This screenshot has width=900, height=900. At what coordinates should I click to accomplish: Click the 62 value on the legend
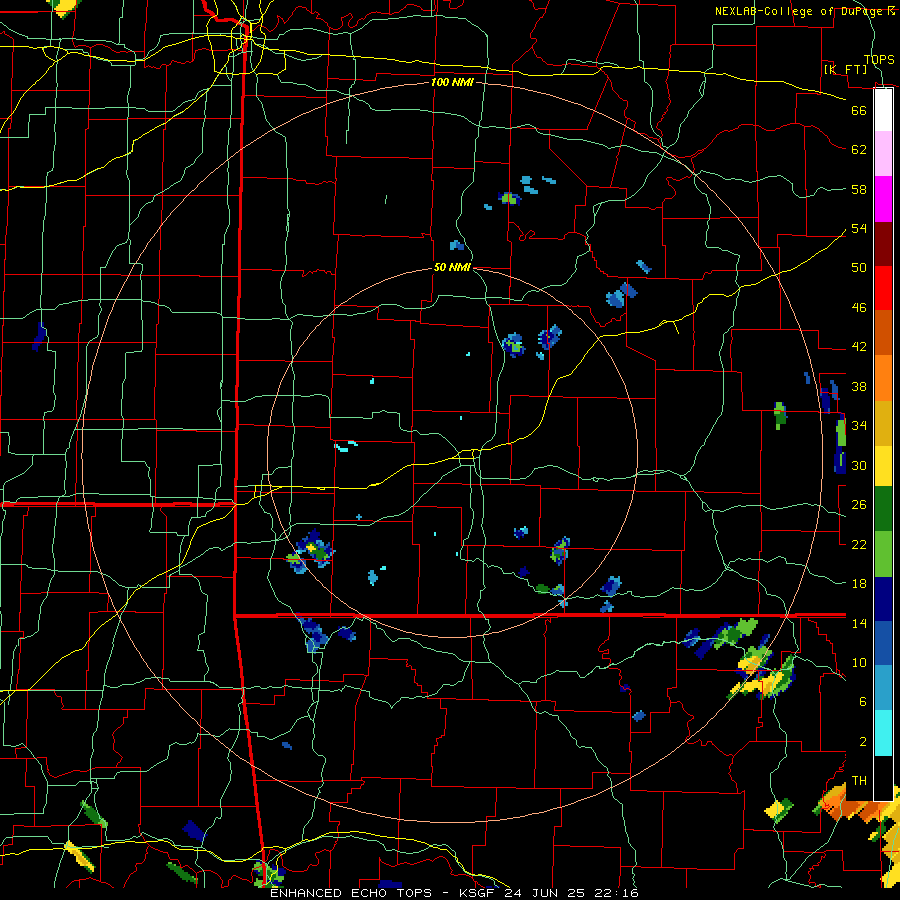pyautogui.click(x=859, y=150)
